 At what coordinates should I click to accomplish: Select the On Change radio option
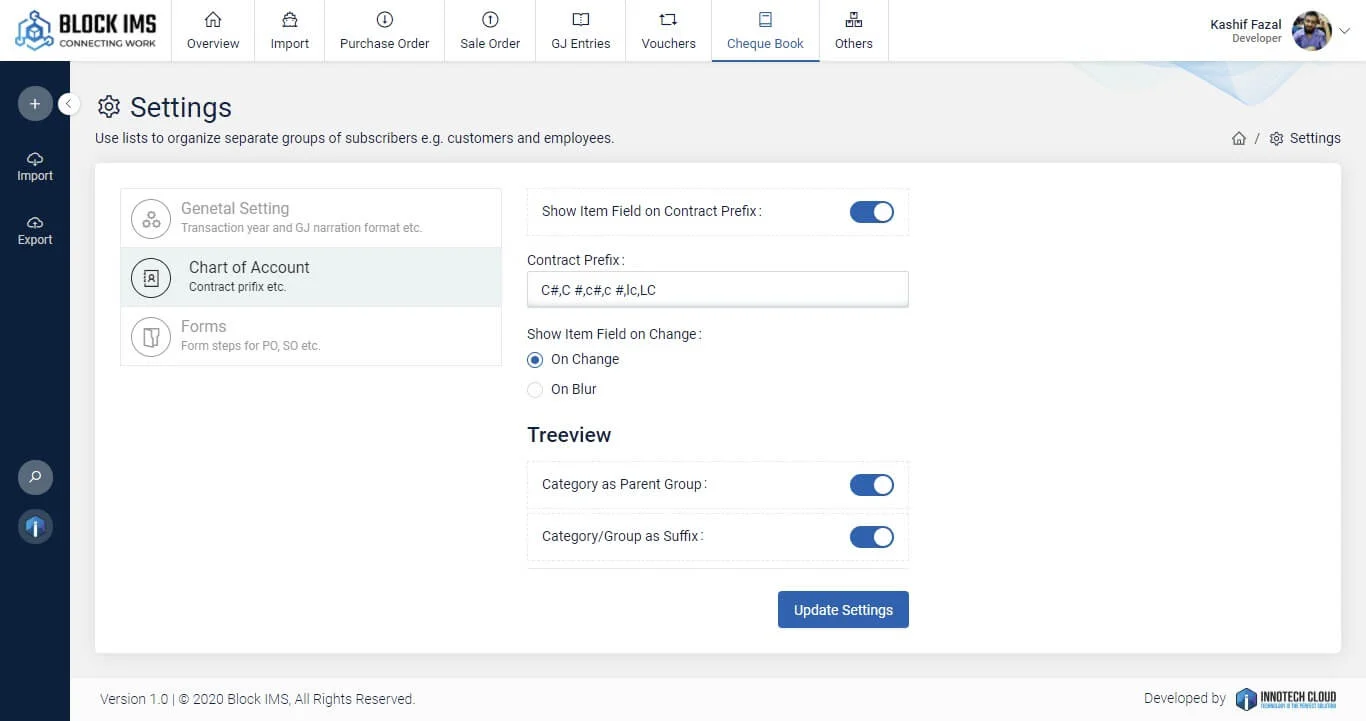536,360
